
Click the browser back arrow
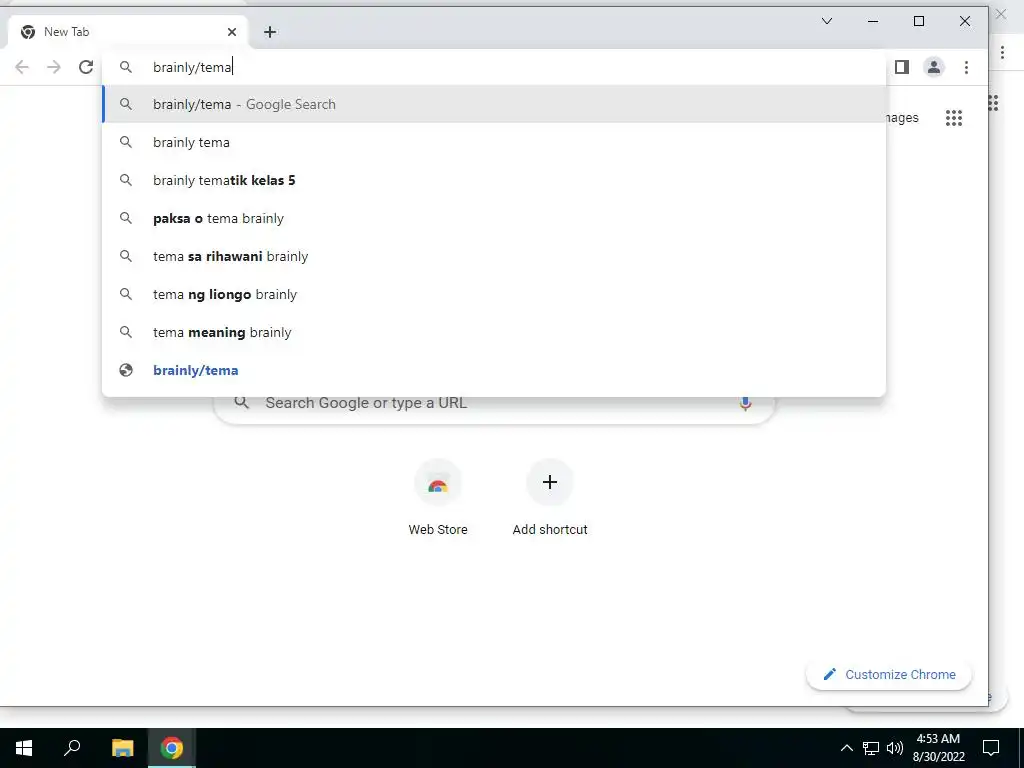coord(22,67)
